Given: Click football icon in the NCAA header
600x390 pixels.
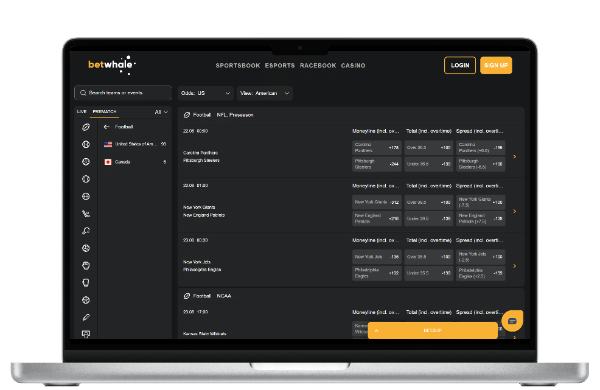Looking at the screenshot, I should pos(187,296).
